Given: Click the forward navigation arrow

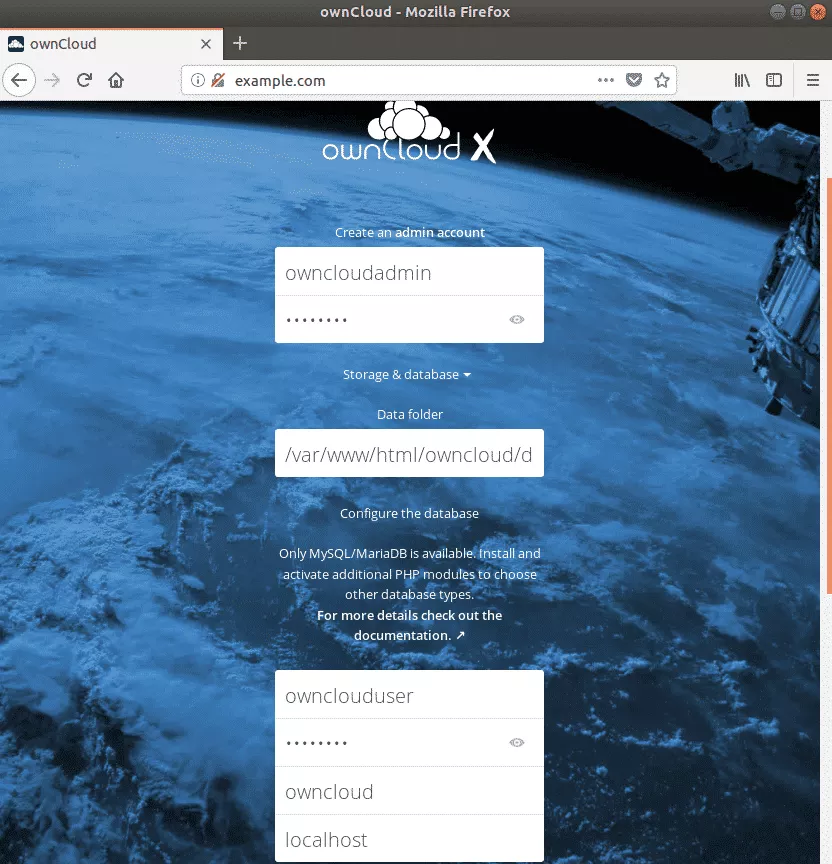Looking at the screenshot, I should pyautogui.click(x=52, y=80).
